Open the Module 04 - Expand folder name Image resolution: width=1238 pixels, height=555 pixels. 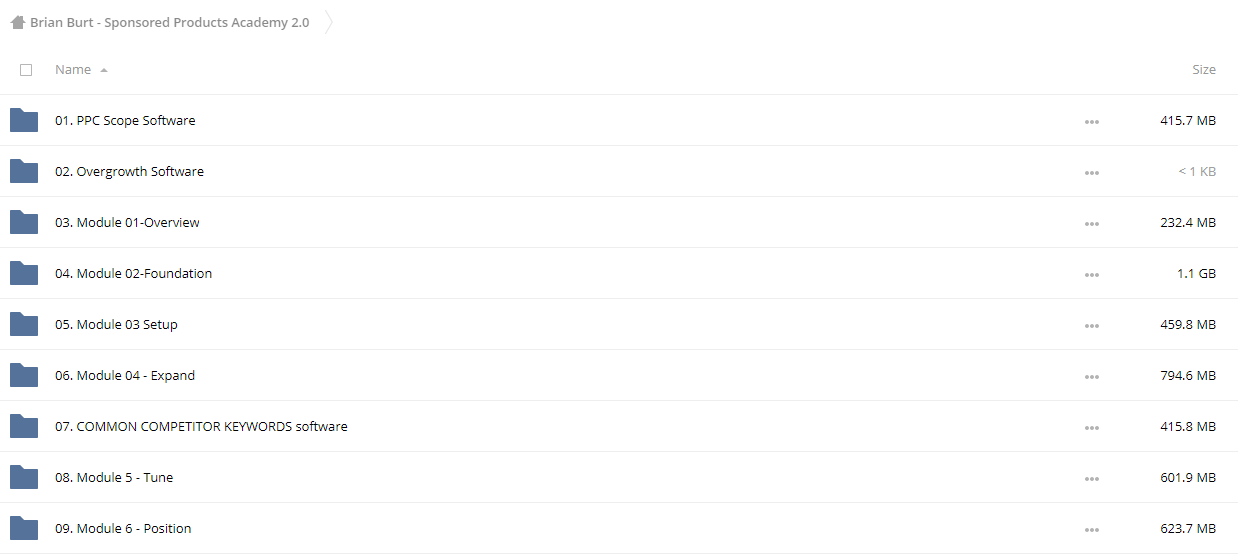(x=125, y=376)
